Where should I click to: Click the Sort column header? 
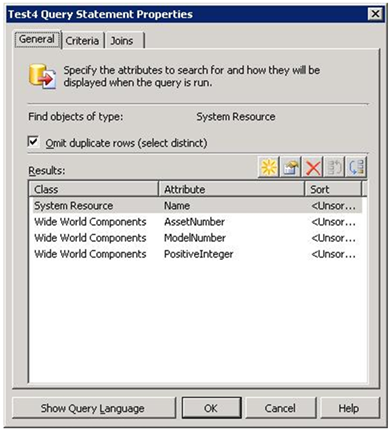click(x=333, y=189)
